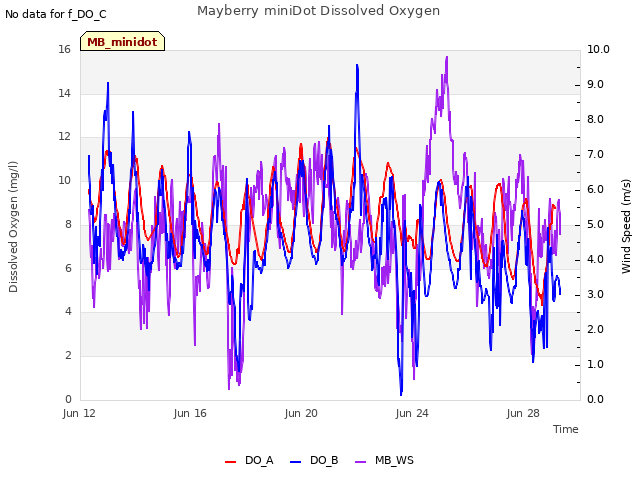
Task: Click the Jun 28 date tick label
Action: tap(523, 413)
